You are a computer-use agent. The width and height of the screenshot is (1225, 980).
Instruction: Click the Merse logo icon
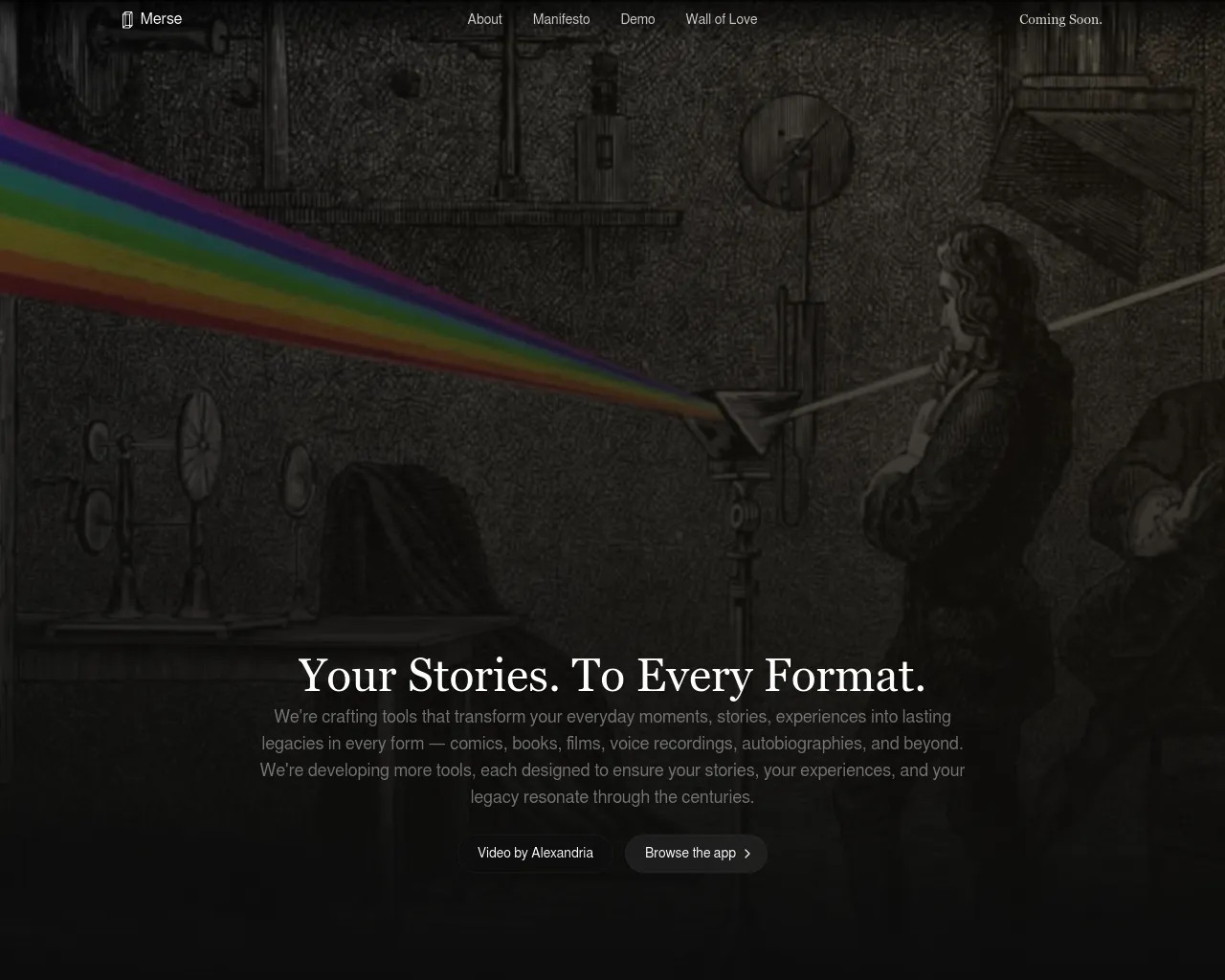tap(127, 19)
